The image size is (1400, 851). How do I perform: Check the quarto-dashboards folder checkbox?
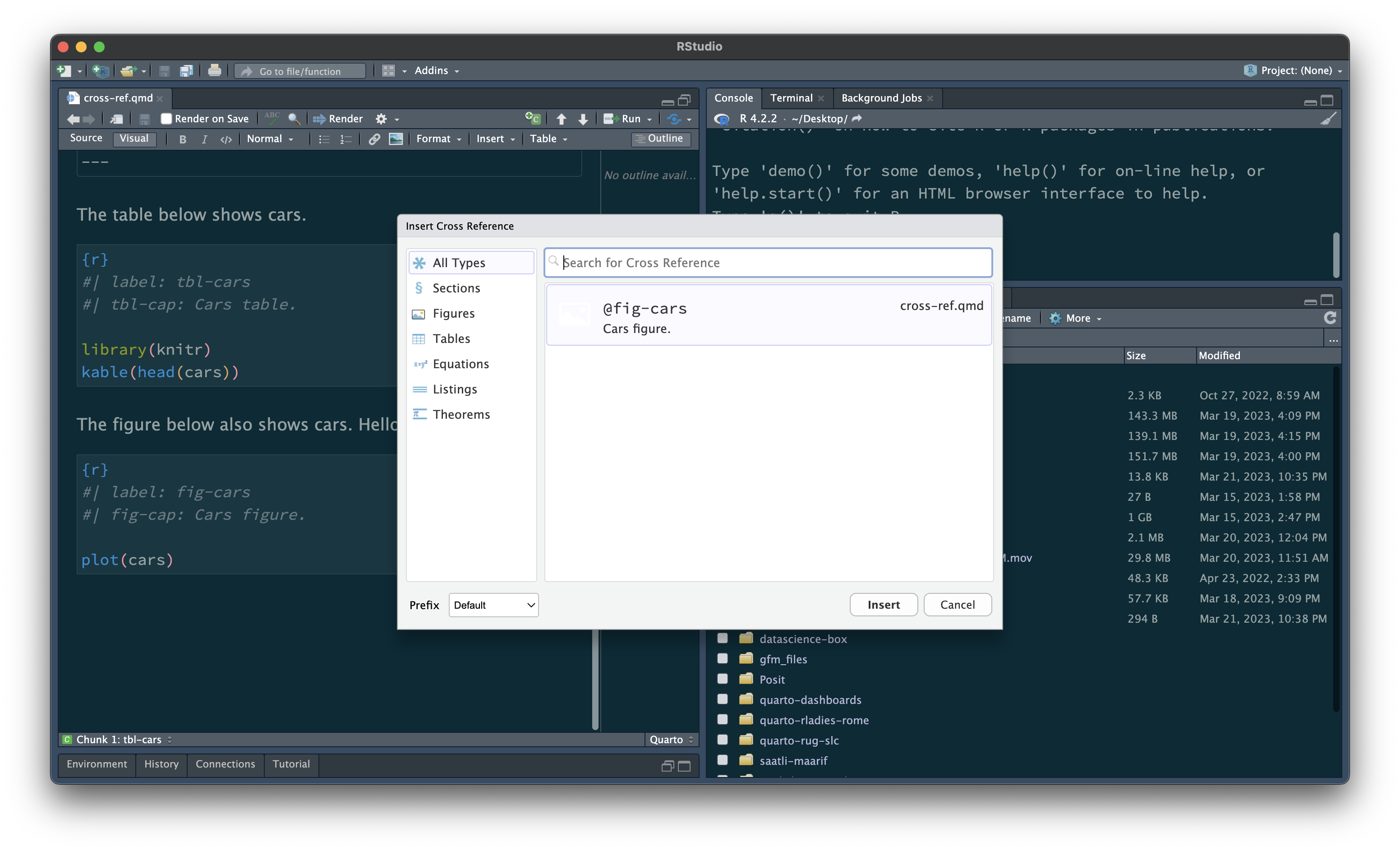coord(722,699)
